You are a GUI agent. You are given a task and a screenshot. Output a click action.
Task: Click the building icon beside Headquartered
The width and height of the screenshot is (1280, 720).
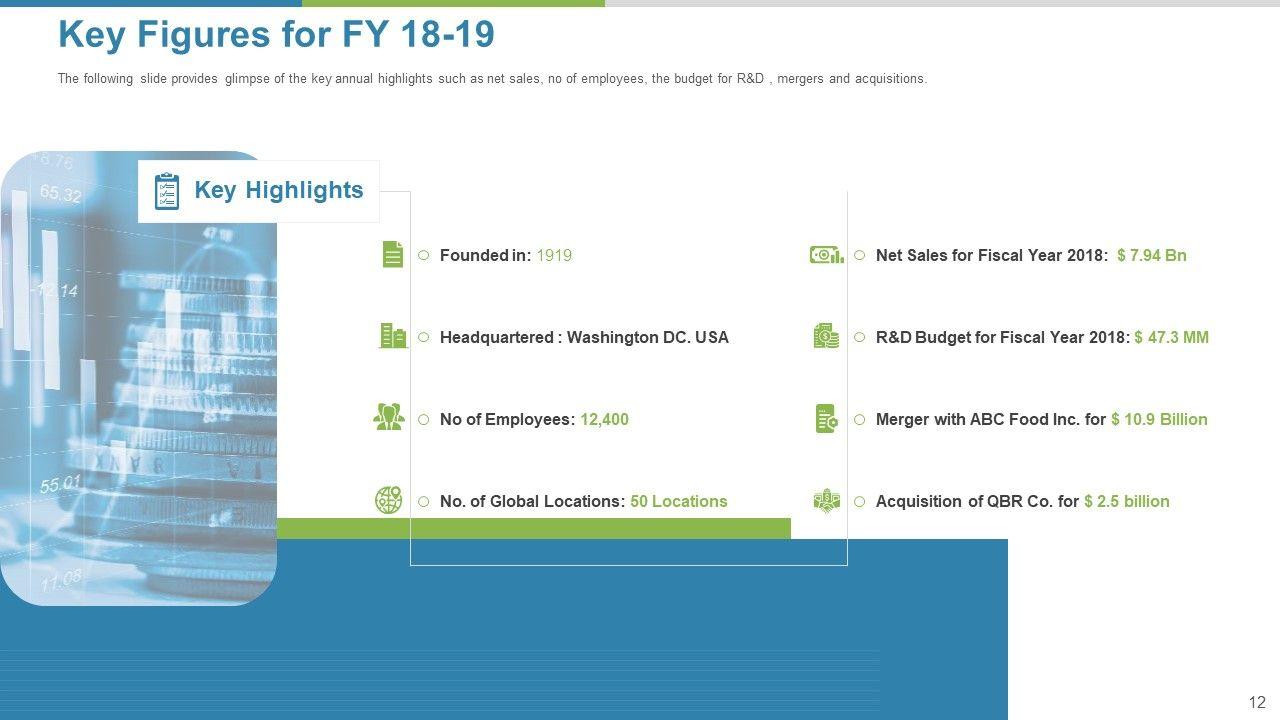393,336
